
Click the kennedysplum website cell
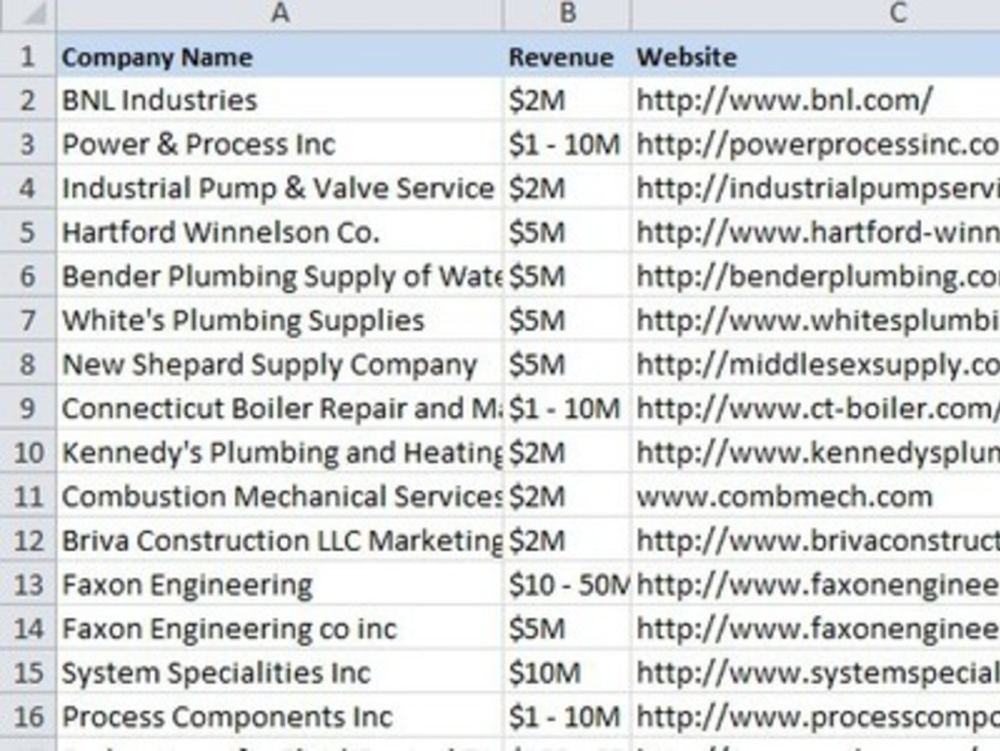816,452
